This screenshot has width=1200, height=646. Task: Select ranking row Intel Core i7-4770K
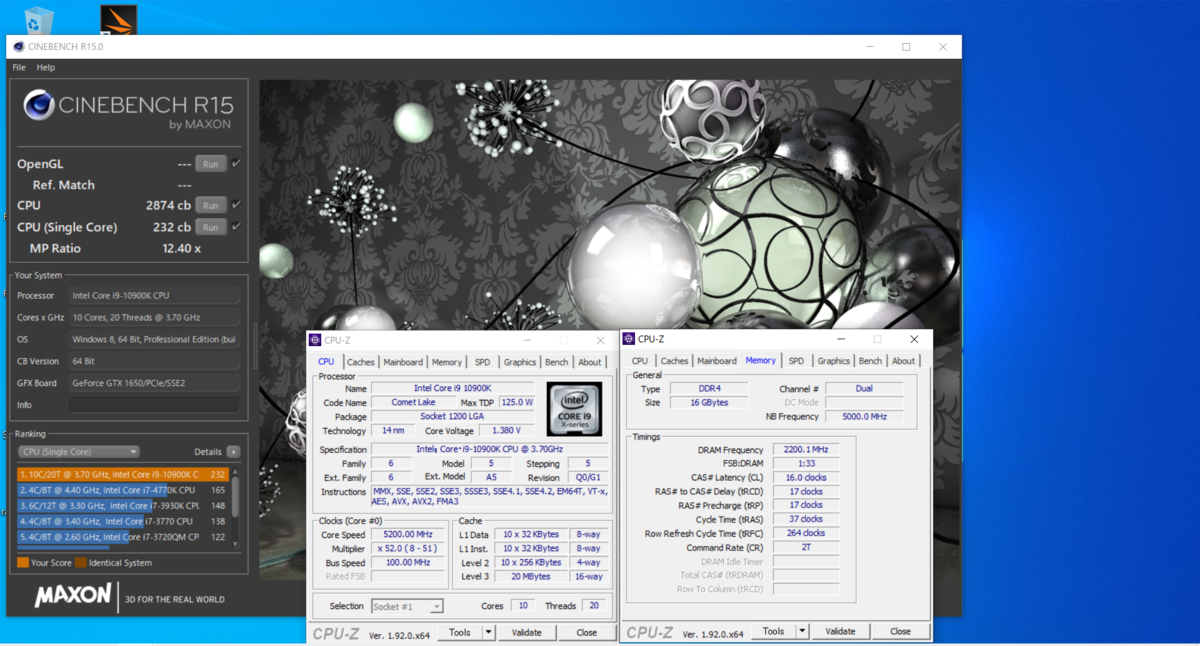pos(123,490)
